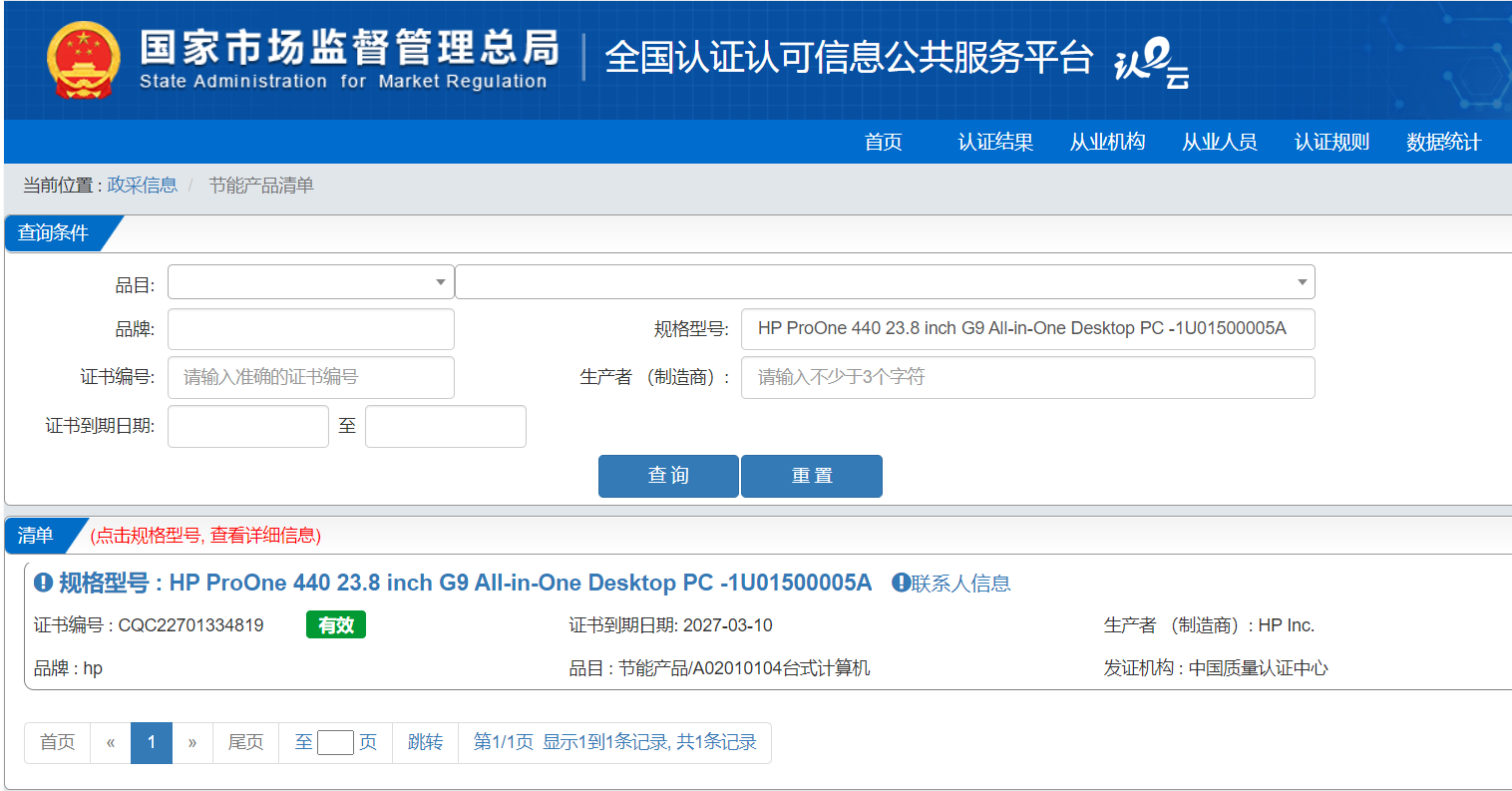1512x791 pixels.
Task: Select page 1 in pagination
Action: point(152,742)
